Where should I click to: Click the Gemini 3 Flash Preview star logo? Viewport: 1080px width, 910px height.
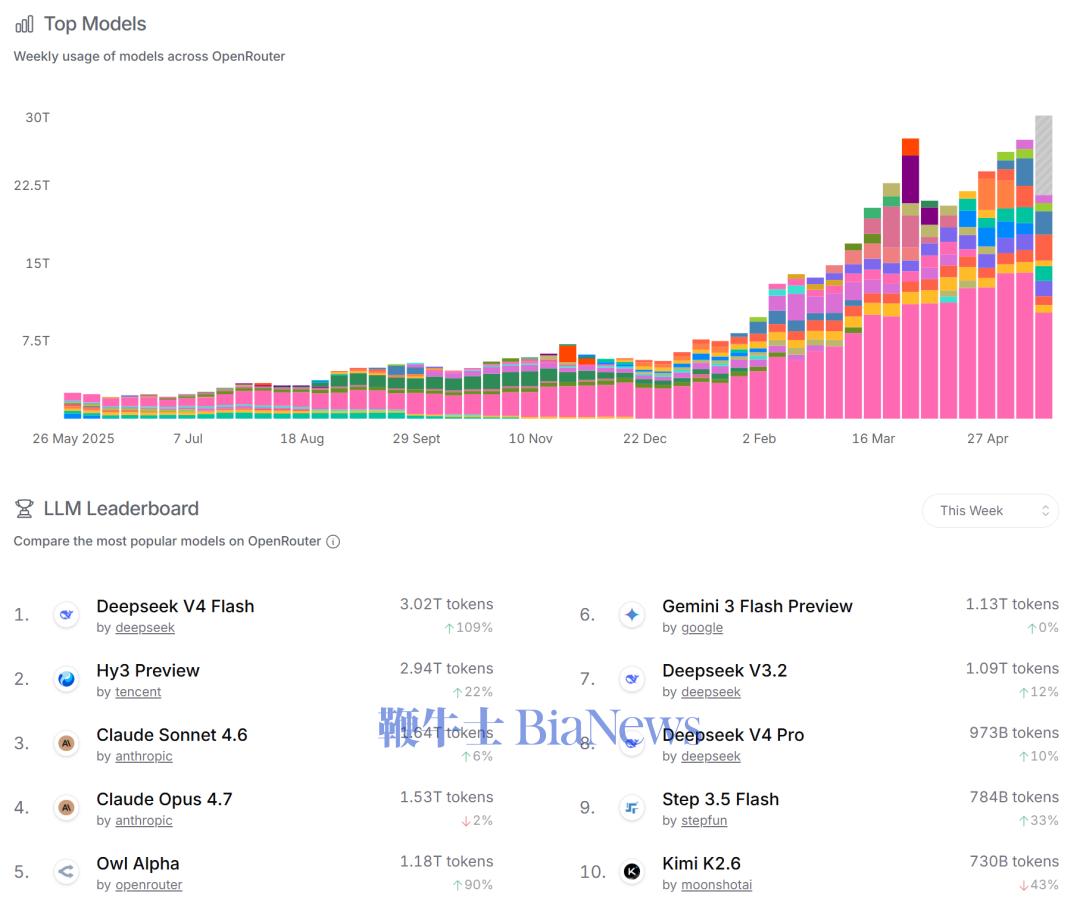pos(632,614)
